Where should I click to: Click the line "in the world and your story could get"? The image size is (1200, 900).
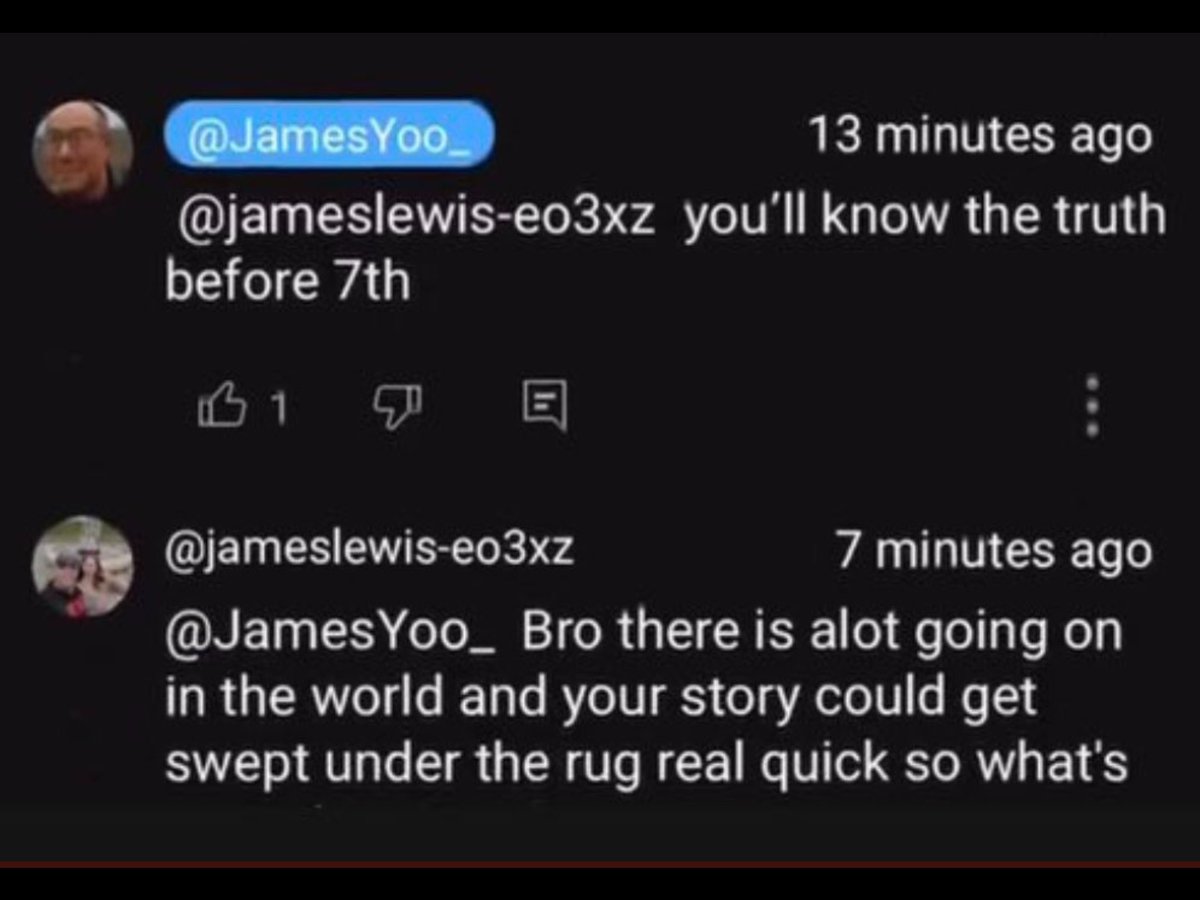pos(600,699)
